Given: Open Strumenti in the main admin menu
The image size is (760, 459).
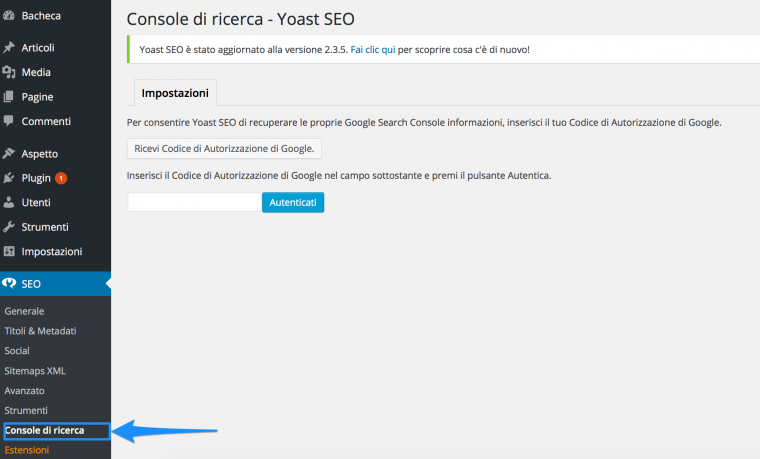Looking at the screenshot, I should [x=45, y=227].
